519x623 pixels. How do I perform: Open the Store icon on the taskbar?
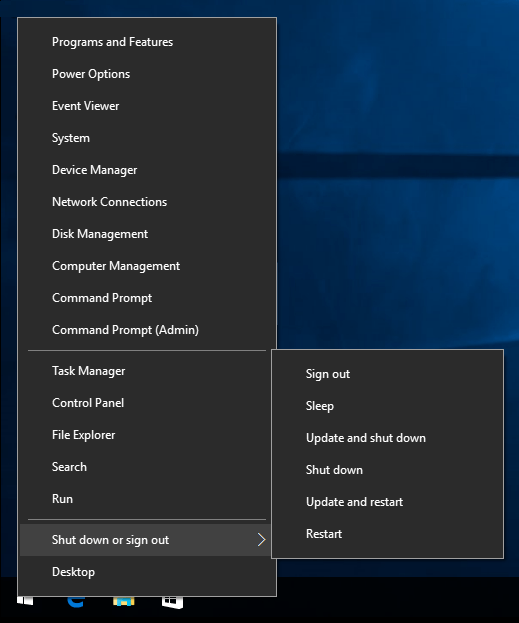[172, 602]
